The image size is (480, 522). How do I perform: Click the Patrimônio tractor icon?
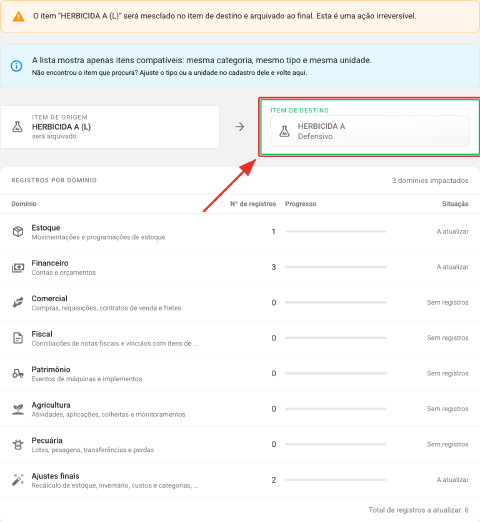(x=18, y=373)
